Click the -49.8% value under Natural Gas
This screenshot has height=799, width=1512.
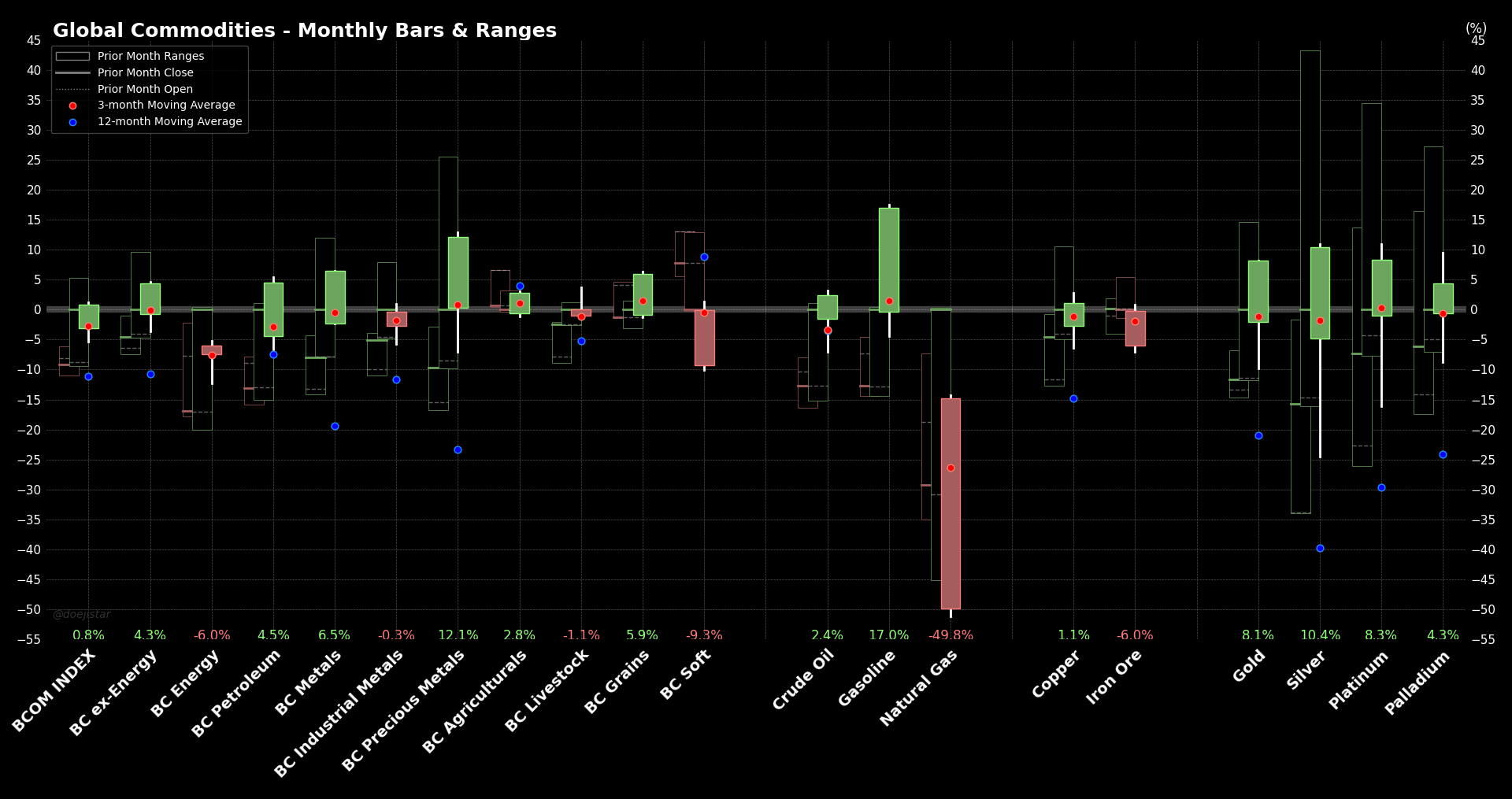click(951, 635)
